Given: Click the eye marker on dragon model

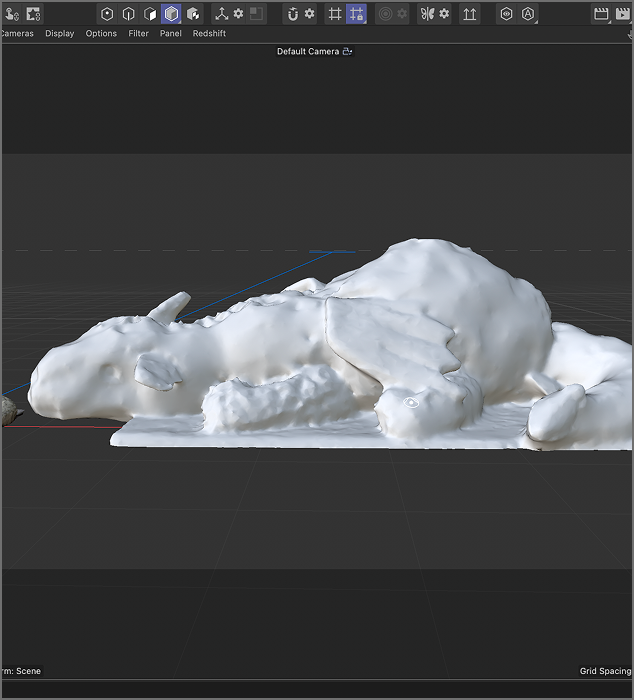Looking at the screenshot, I should [411, 402].
